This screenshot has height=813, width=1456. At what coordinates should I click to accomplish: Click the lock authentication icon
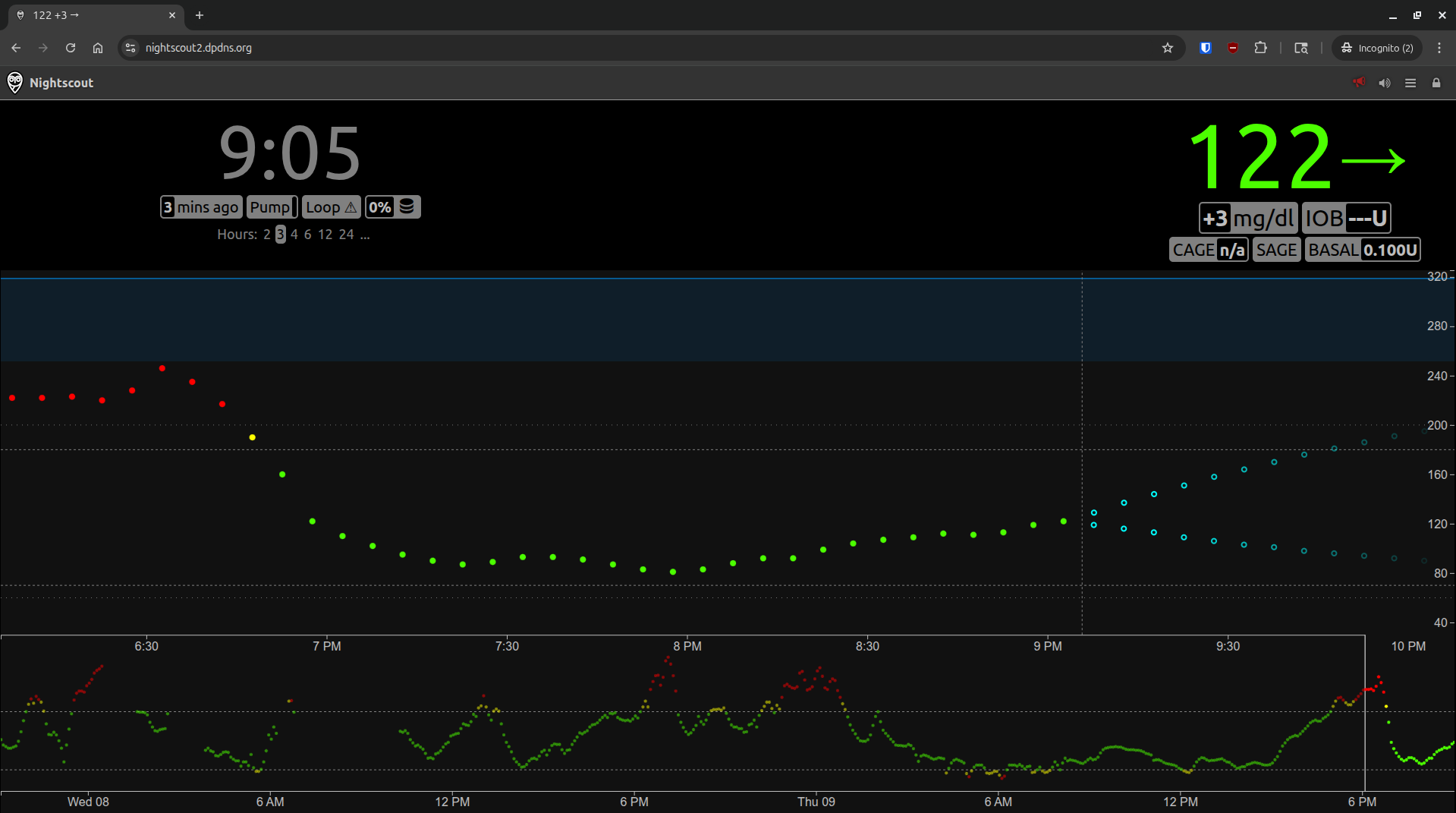pos(1436,83)
